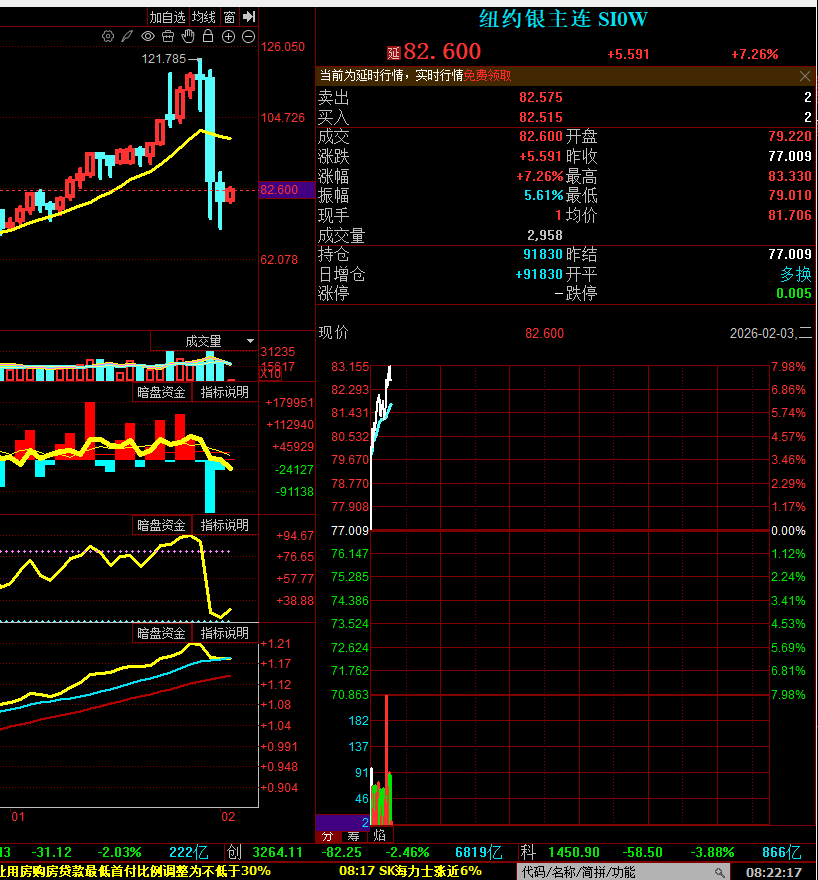Image resolution: width=818 pixels, height=880 pixels.
Task: Switch to the 焰 flame tab
Action: coord(379,836)
